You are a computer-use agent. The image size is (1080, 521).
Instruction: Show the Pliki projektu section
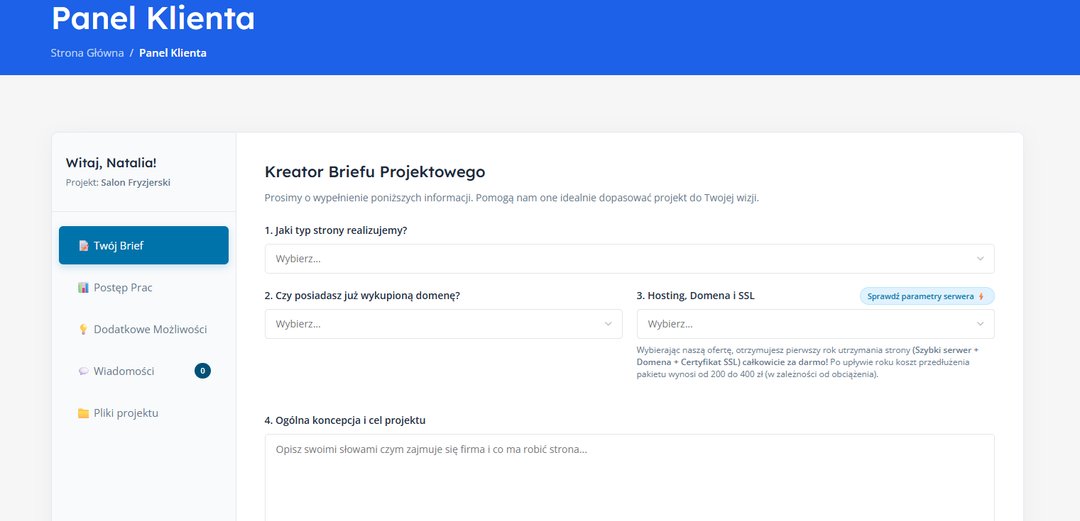pyautogui.click(x=126, y=414)
